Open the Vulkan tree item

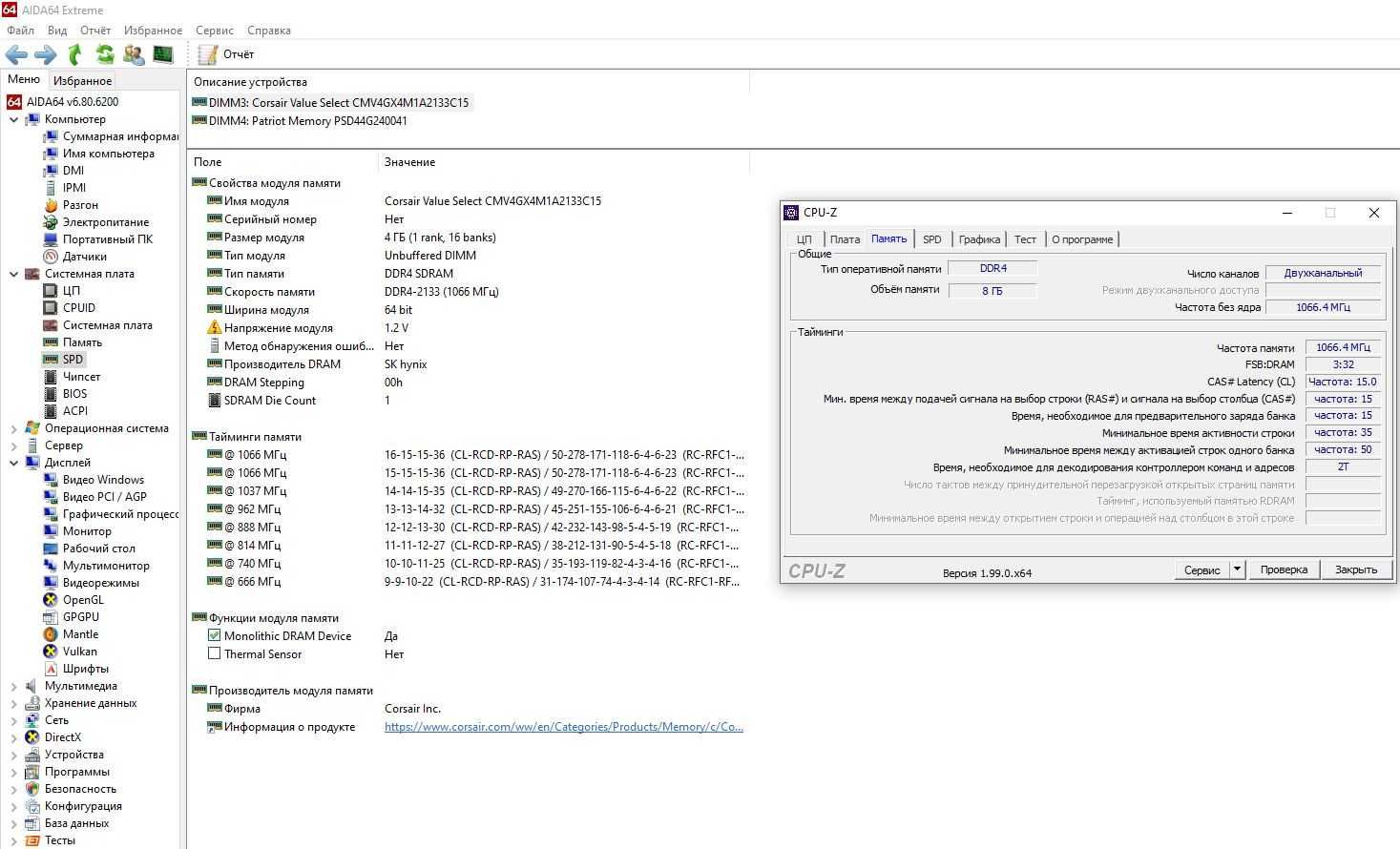coord(79,652)
